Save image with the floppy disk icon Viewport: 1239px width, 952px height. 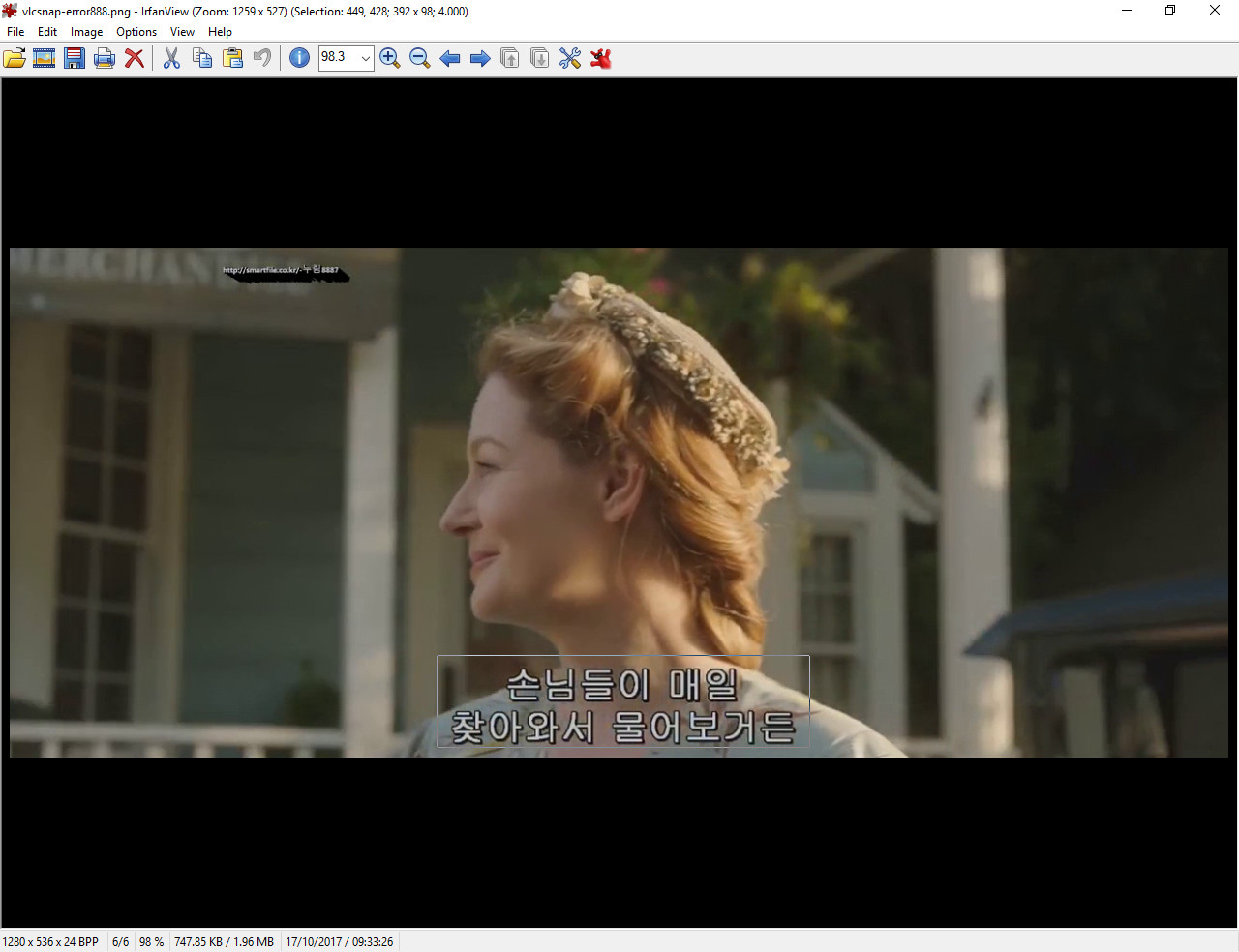tap(75, 58)
